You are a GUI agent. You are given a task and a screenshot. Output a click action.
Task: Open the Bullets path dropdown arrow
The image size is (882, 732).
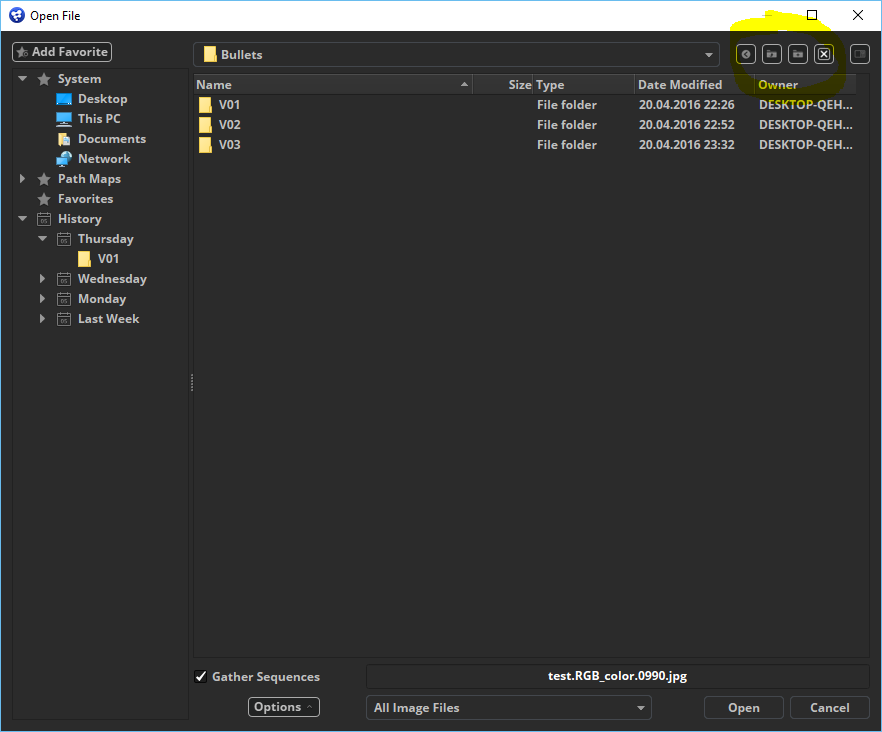[x=709, y=55]
